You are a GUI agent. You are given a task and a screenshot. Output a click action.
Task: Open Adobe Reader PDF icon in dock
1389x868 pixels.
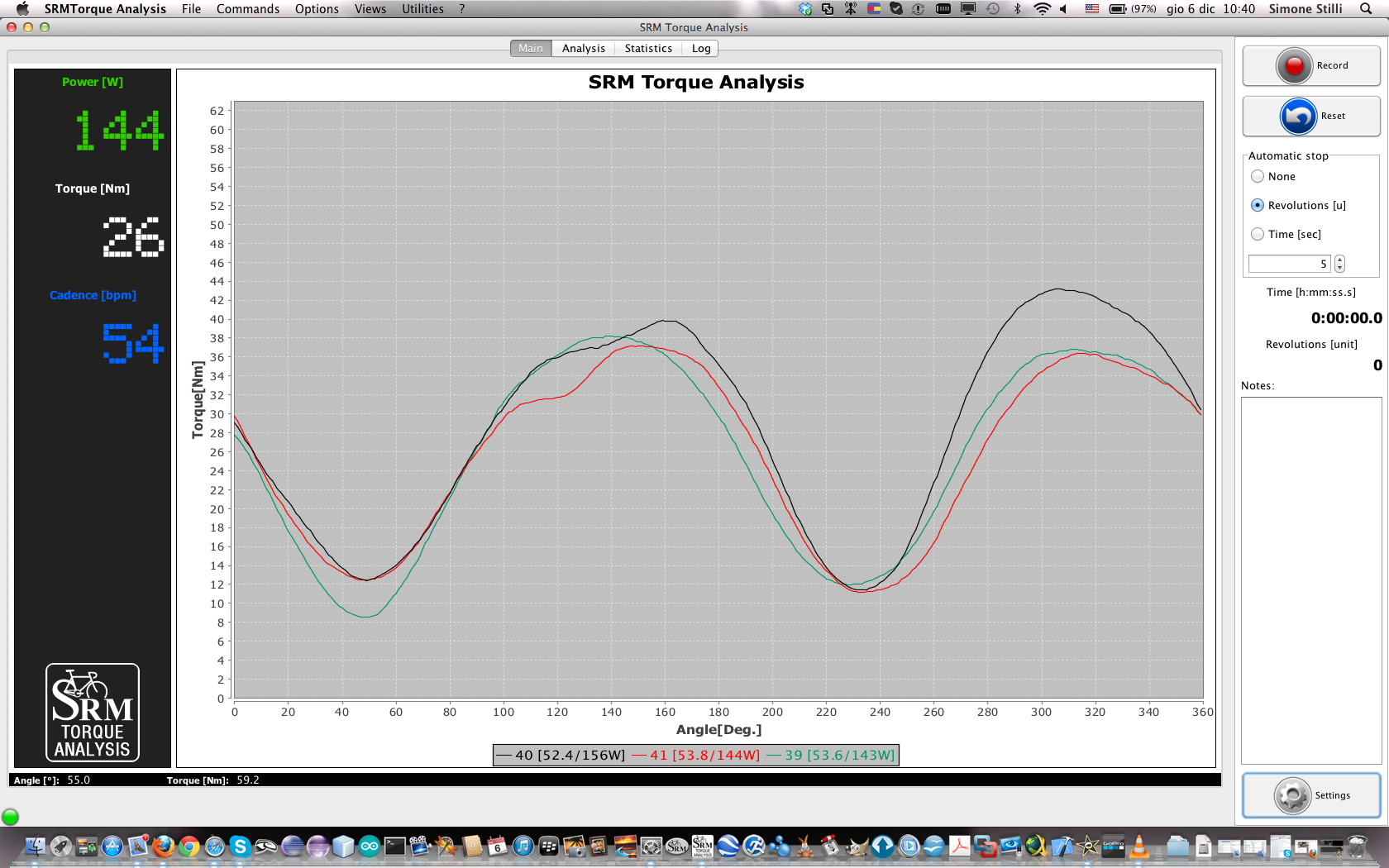pyautogui.click(x=959, y=846)
